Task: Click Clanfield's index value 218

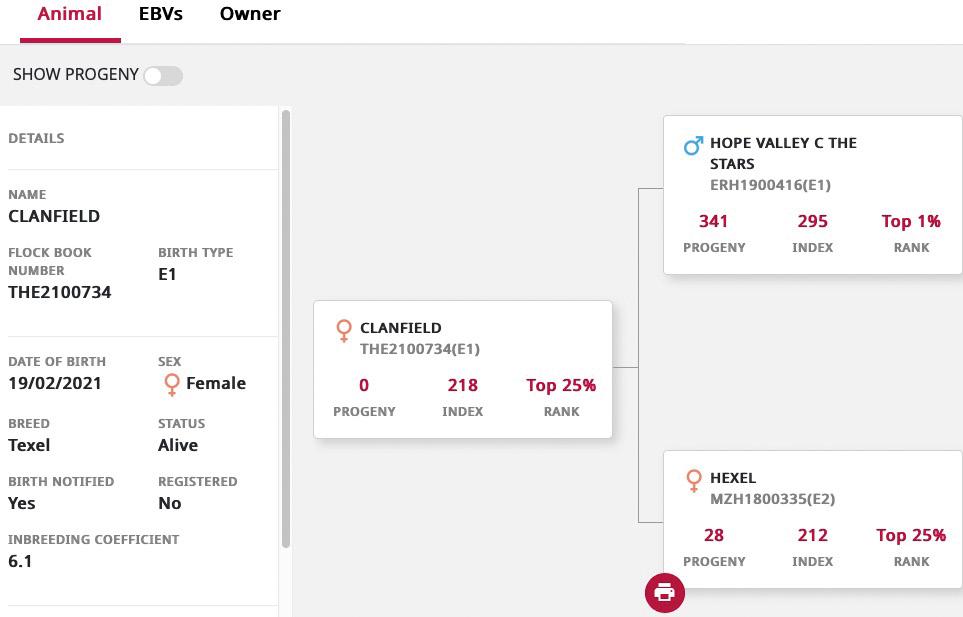Action: click(462, 385)
